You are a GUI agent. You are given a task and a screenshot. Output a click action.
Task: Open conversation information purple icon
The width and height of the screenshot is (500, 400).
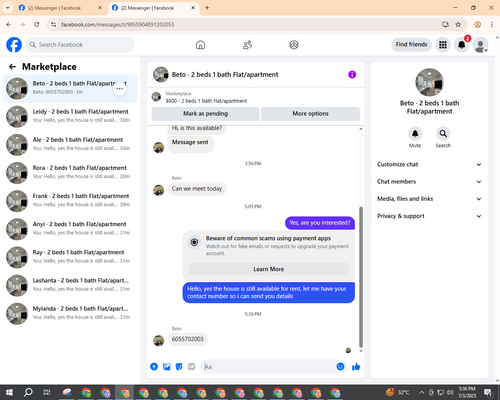coord(352,74)
